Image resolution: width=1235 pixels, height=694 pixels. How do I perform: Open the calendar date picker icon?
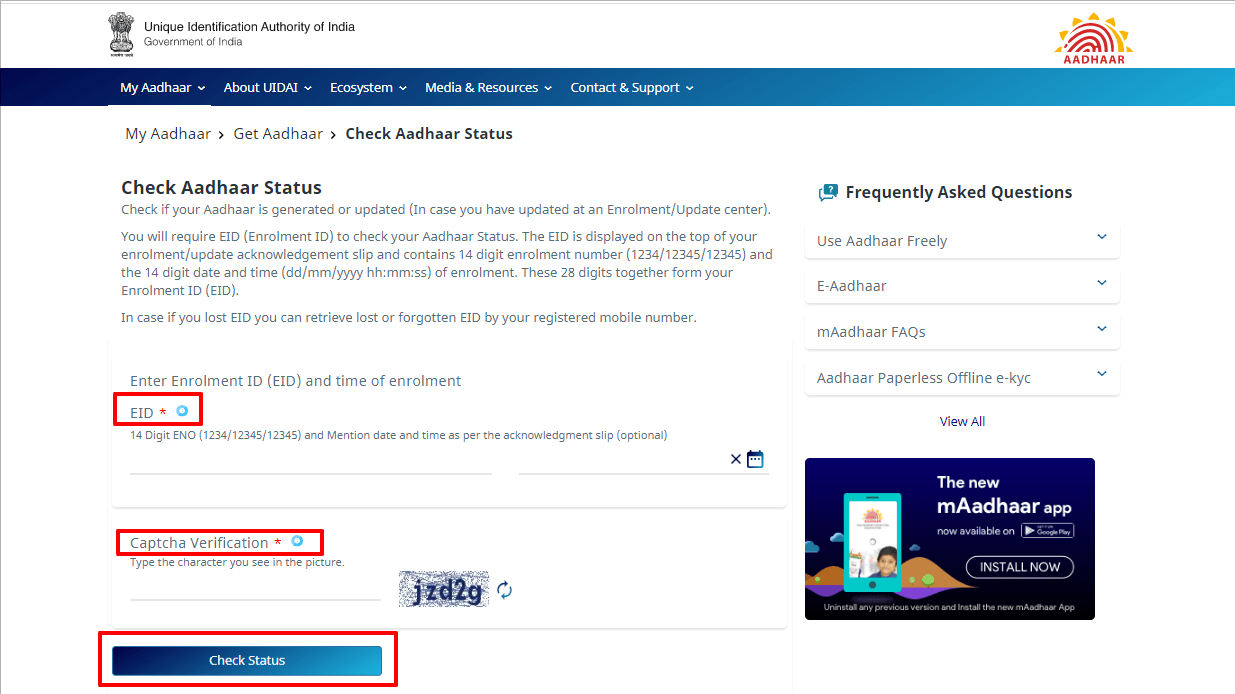pos(755,459)
